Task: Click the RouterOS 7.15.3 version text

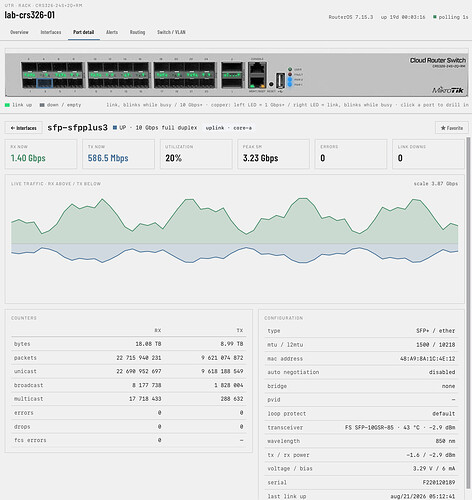Action: click(351, 17)
